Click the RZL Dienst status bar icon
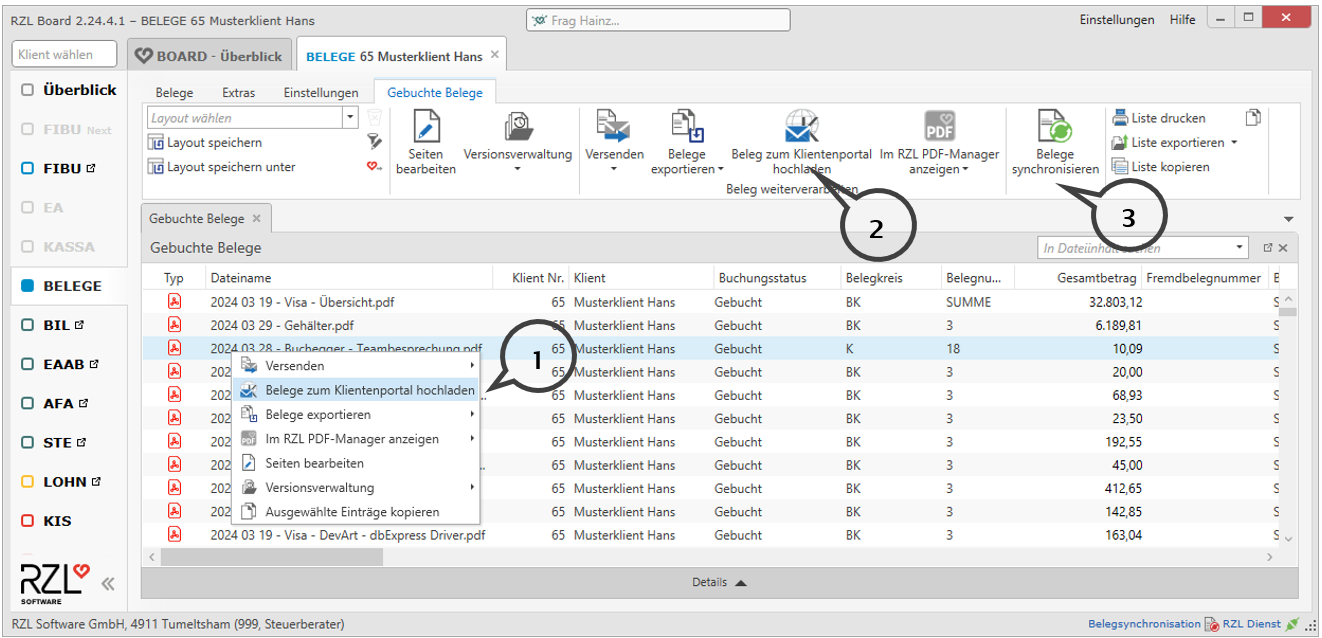This screenshot has width=1322, height=638. (x=1211, y=624)
